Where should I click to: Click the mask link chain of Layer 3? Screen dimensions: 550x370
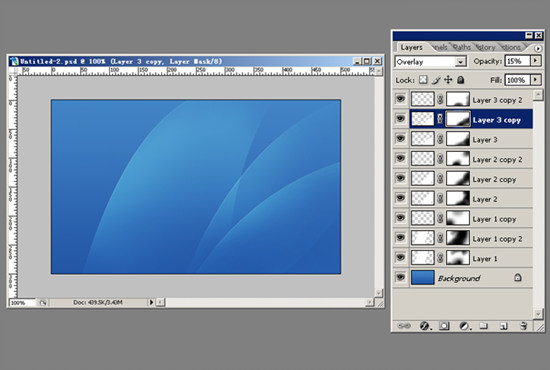pos(440,139)
